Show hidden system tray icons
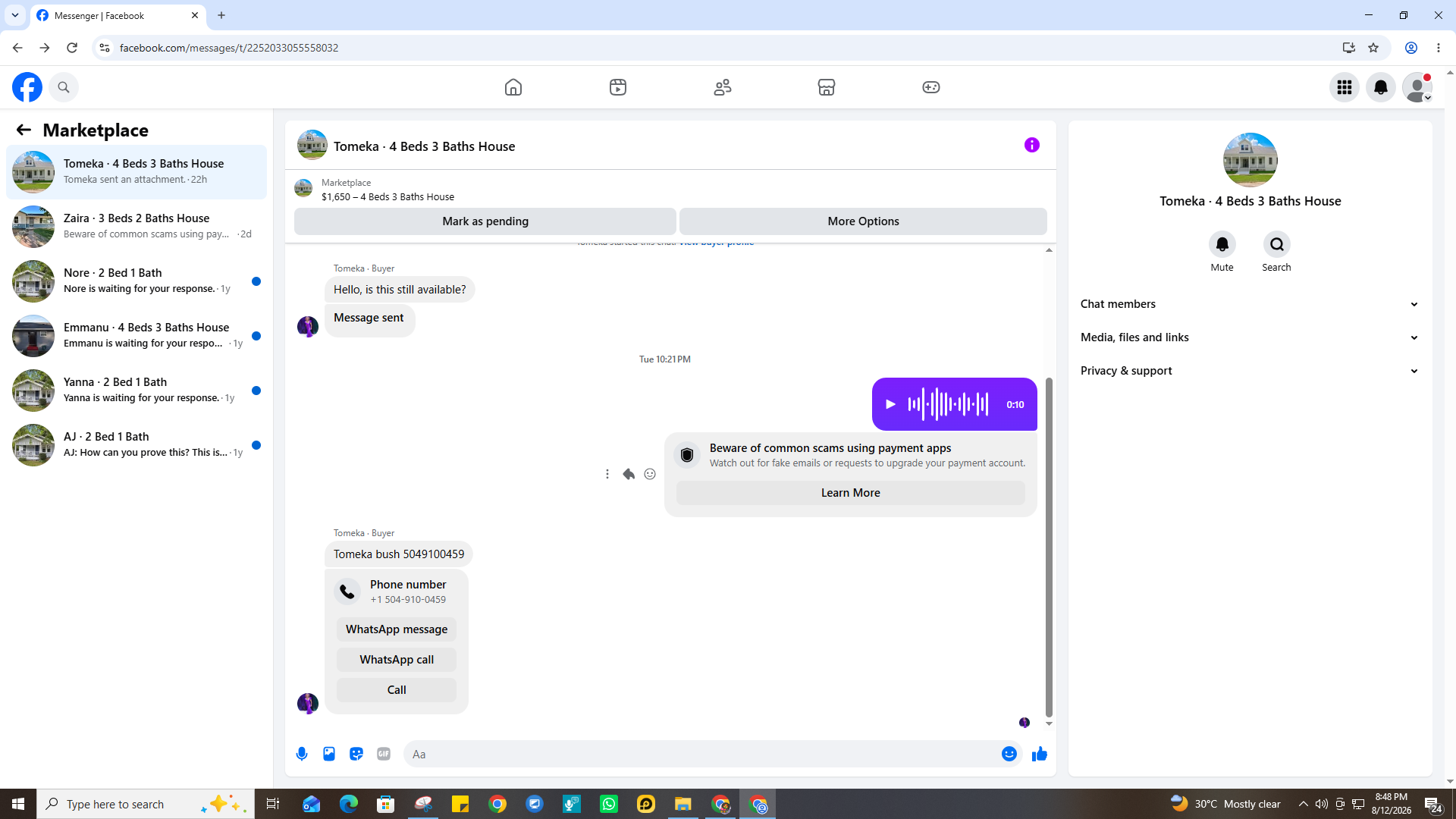This screenshot has width=1456, height=819. (1303, 804)
